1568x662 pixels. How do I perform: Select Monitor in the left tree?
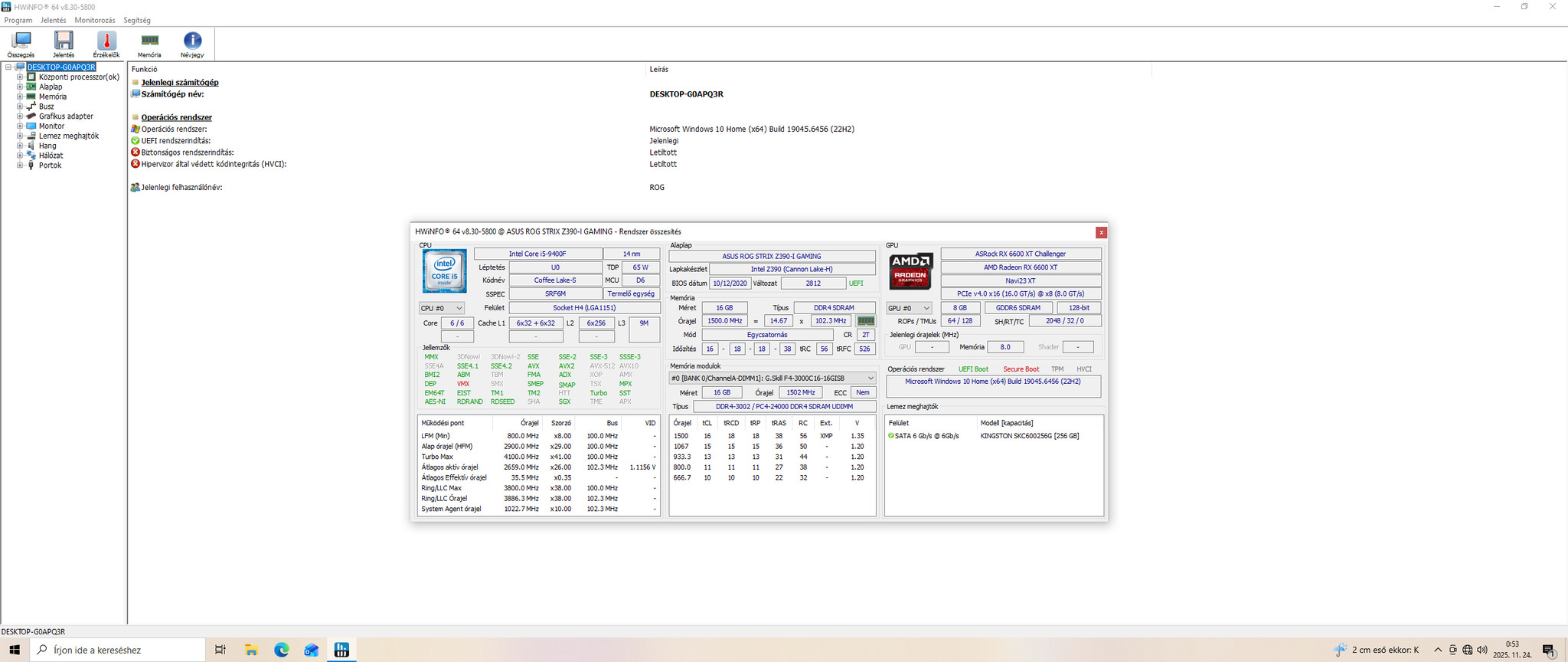52,126
